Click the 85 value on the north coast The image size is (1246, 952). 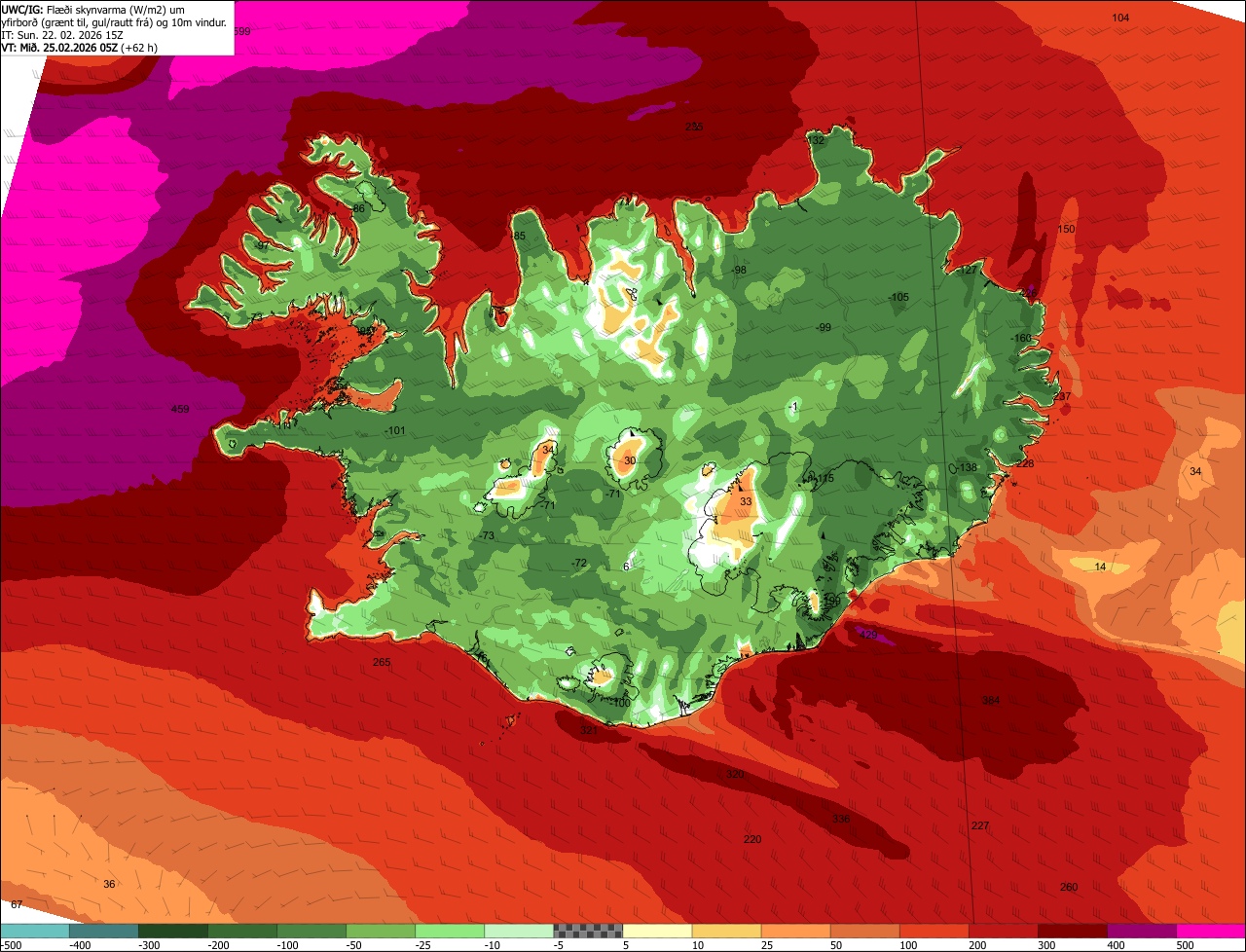click(520, 236)
